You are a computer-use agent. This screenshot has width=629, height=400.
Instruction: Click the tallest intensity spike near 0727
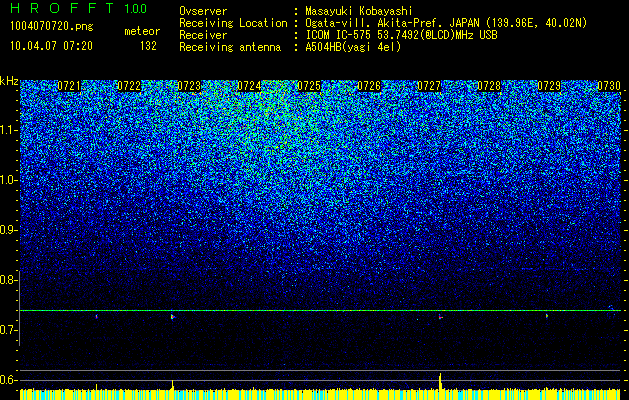(440, 381)
